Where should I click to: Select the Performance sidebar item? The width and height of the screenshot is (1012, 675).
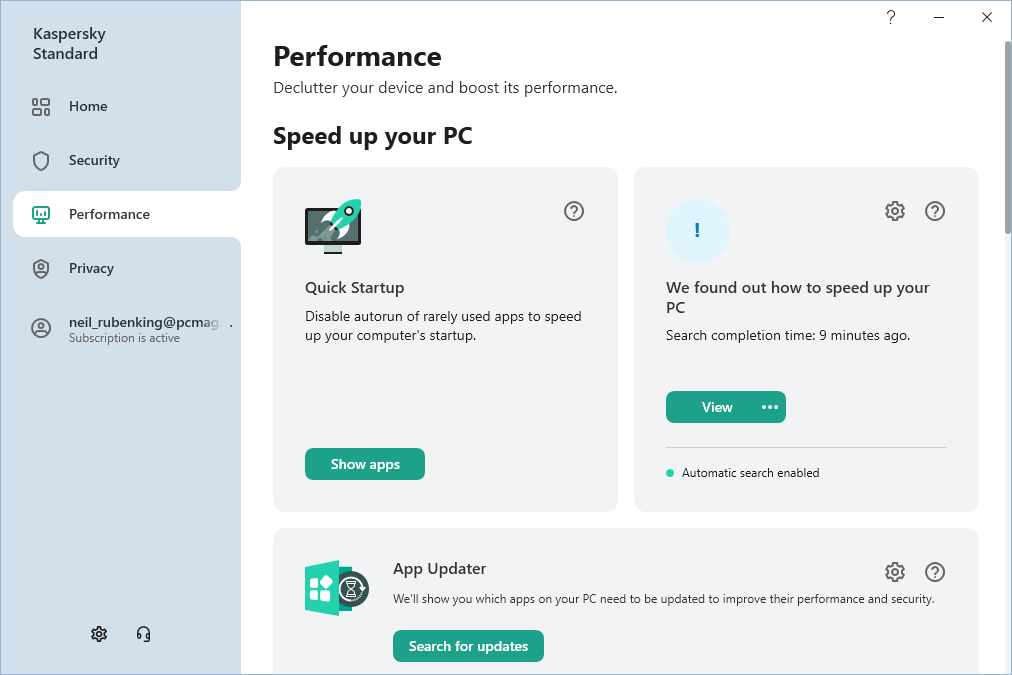pos(109,214)
